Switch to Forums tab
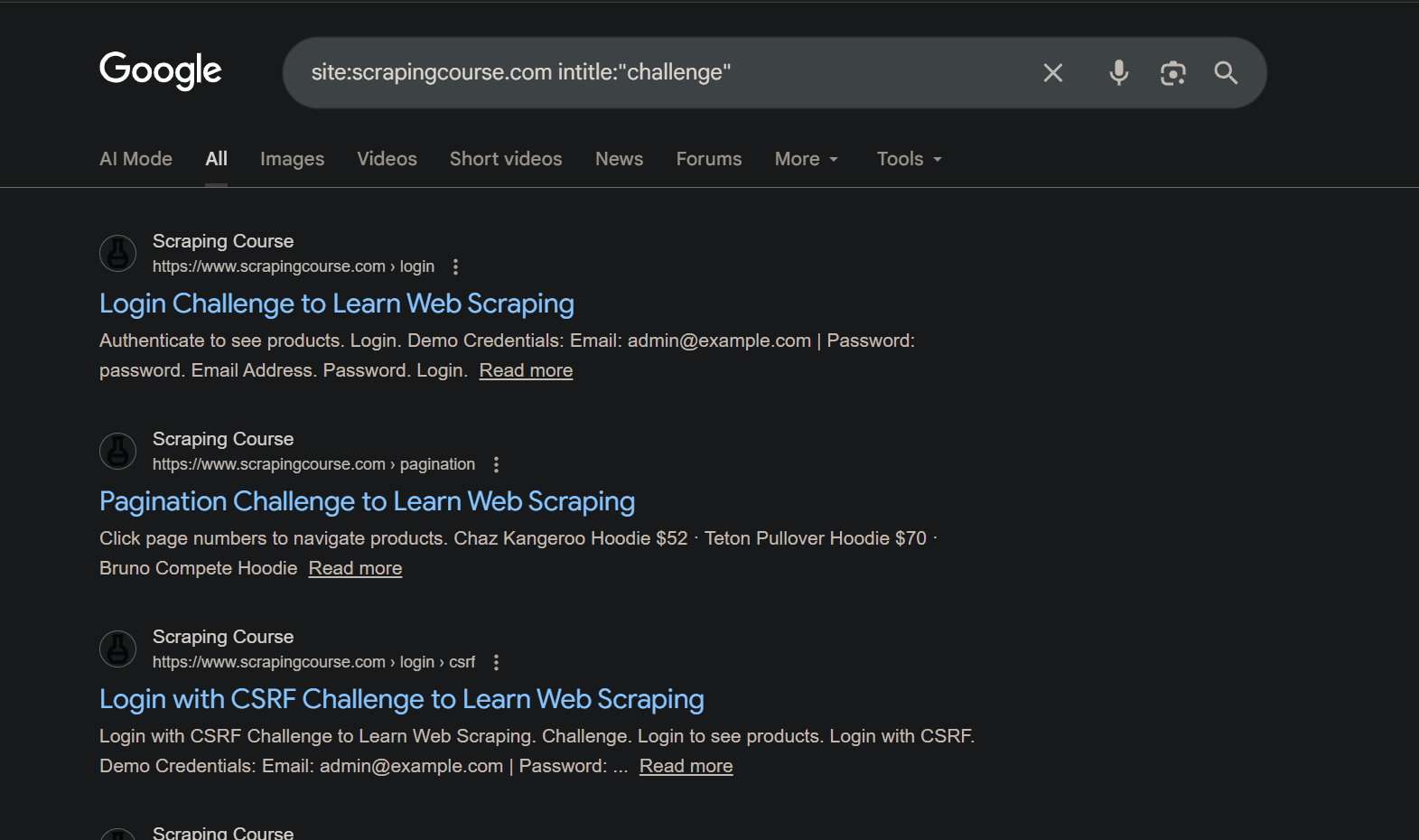Viewport: 1419px width, 840px height. click(x=709, y=159)
